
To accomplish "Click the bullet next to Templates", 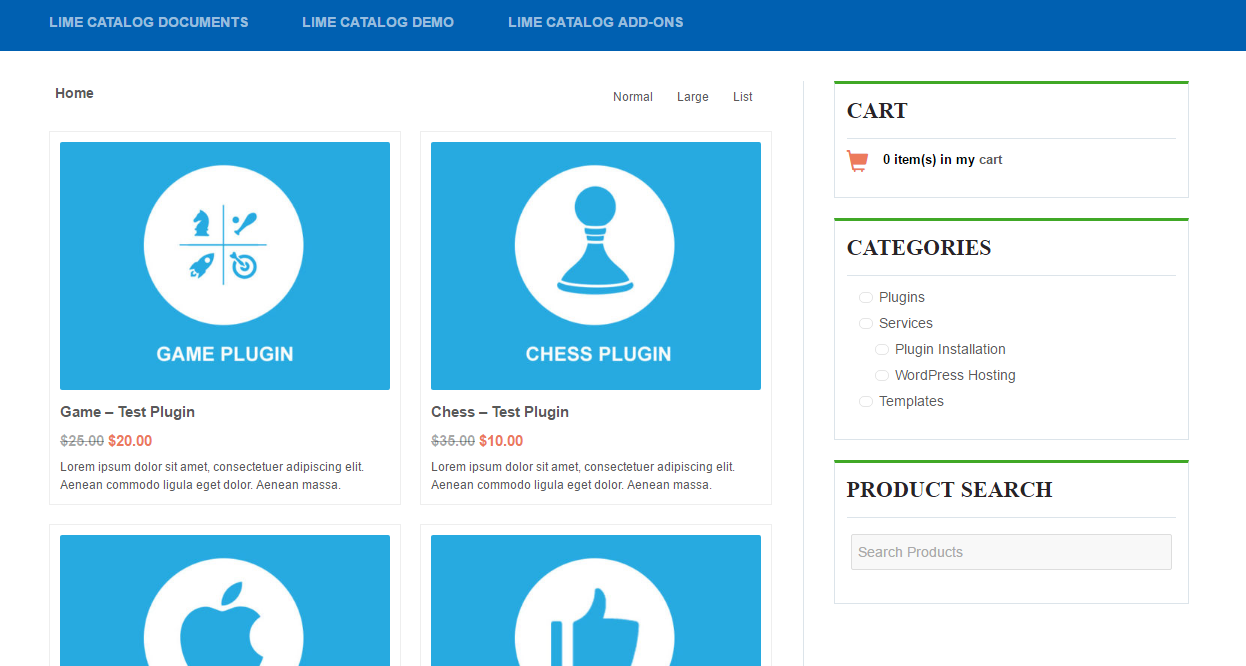I will pos(866,401).
